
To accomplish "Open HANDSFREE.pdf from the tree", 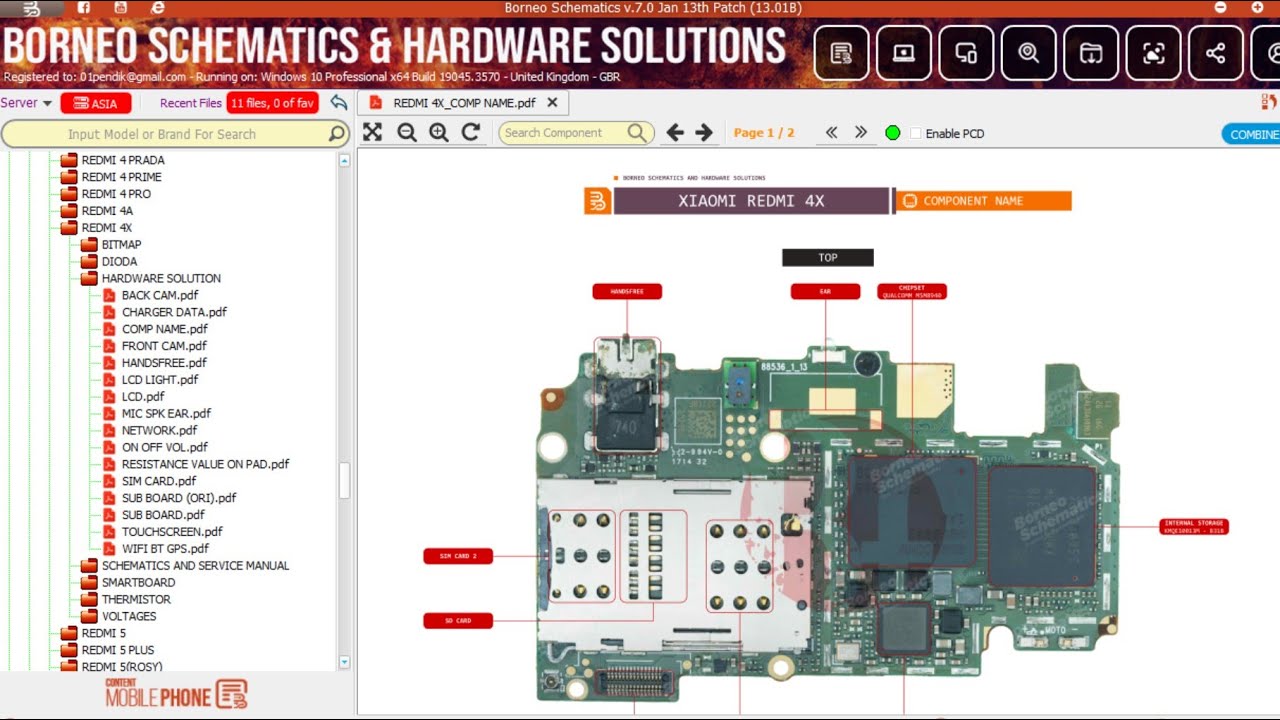I will (x=164, y=363).
